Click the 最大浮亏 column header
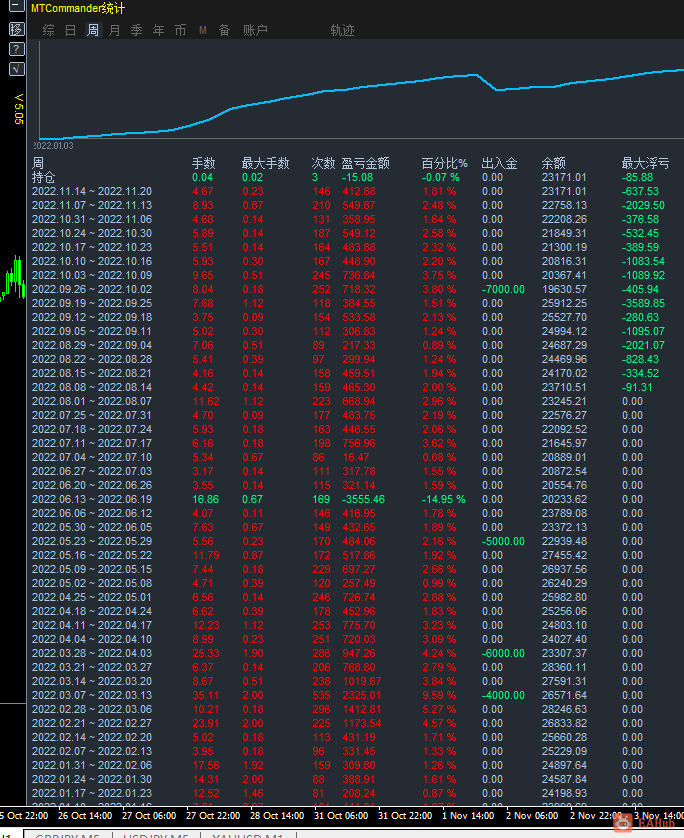This screenshot has height=838, width=684. 645,163
